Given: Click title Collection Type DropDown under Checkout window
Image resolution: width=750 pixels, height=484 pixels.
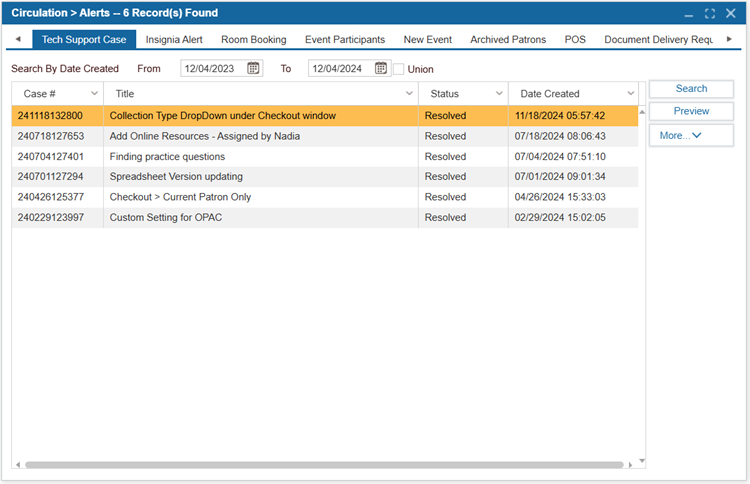Looking at the screenshot, I should click(x=223, y=115).
